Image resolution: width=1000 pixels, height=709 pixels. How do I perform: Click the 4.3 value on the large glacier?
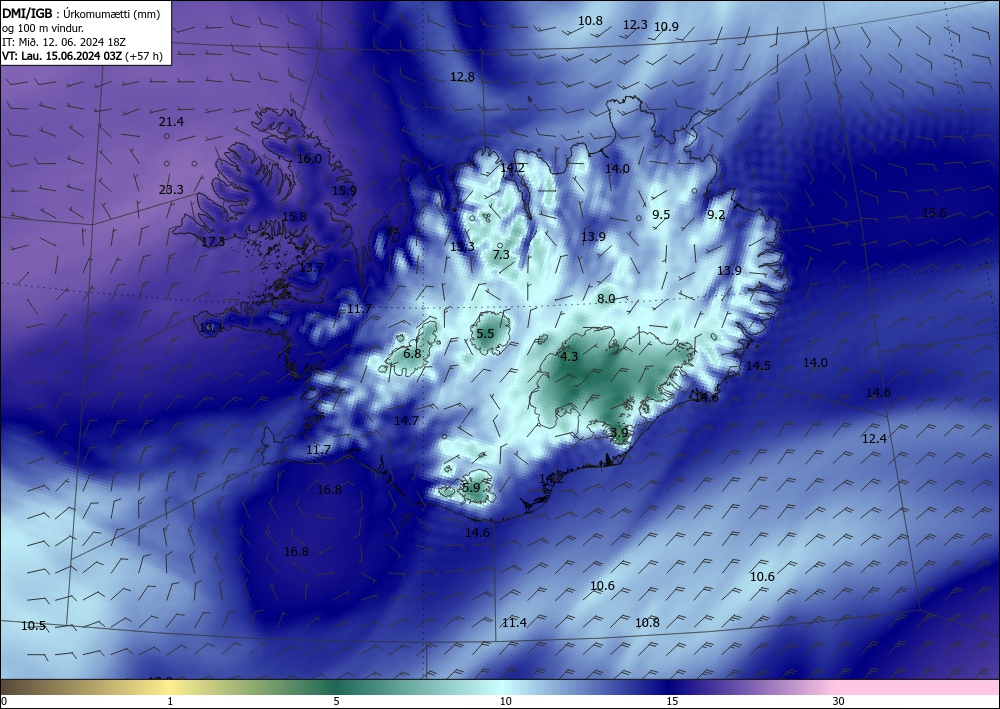point(569,356)
